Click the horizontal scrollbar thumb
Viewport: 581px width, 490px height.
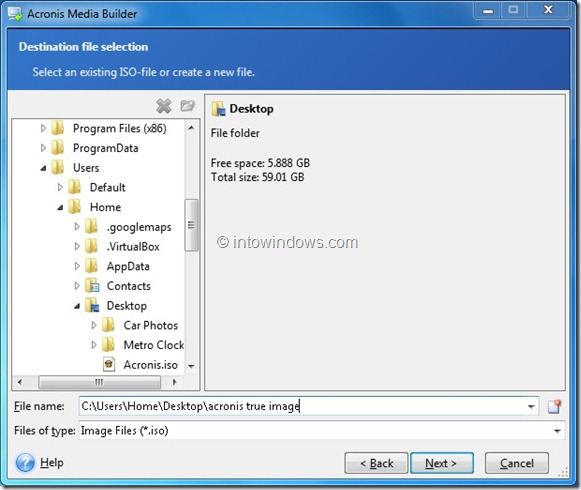99,382
